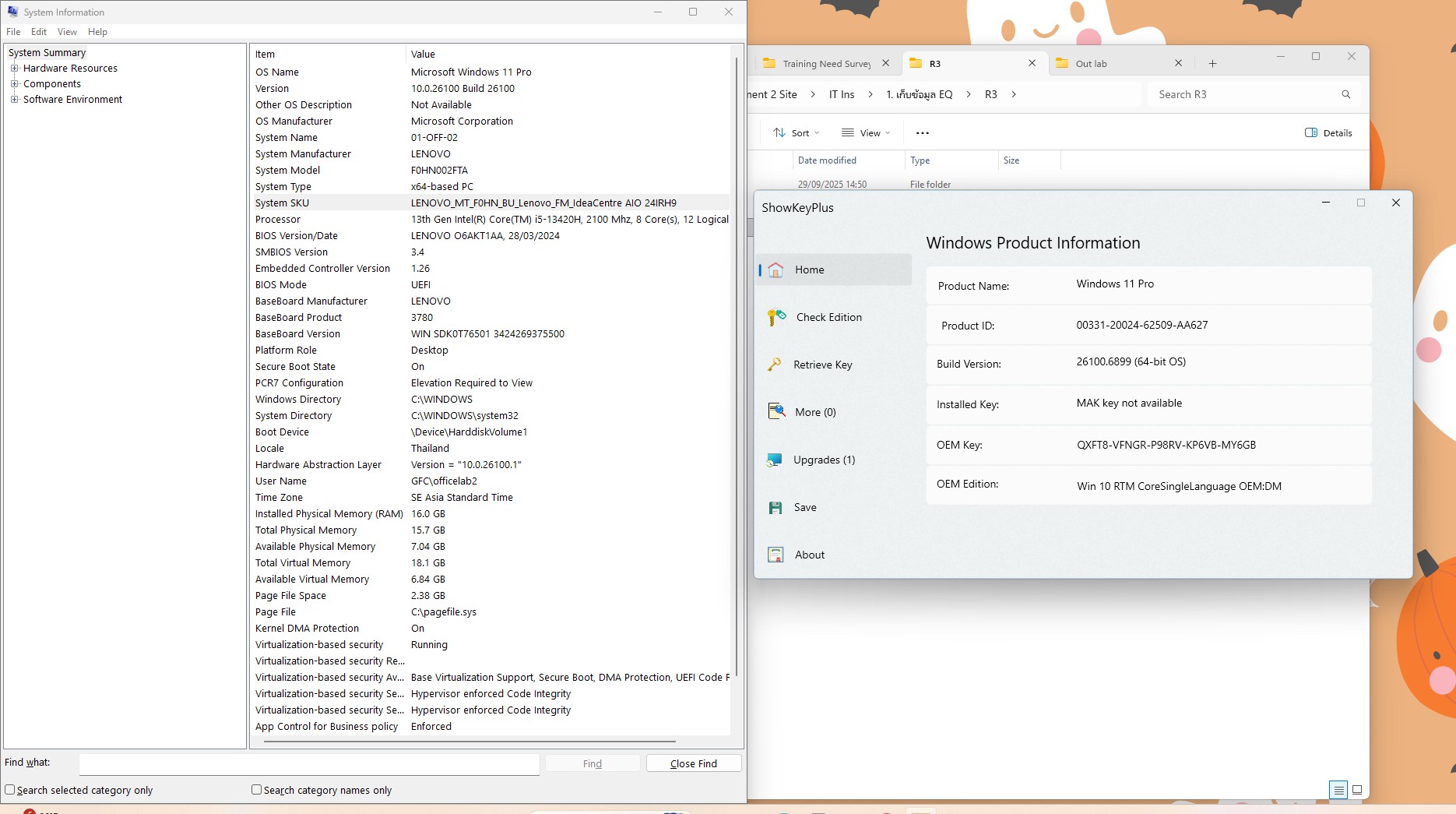Expand the Components tree node
This screenshot has height=814, width=1456.
pos(14,84)
